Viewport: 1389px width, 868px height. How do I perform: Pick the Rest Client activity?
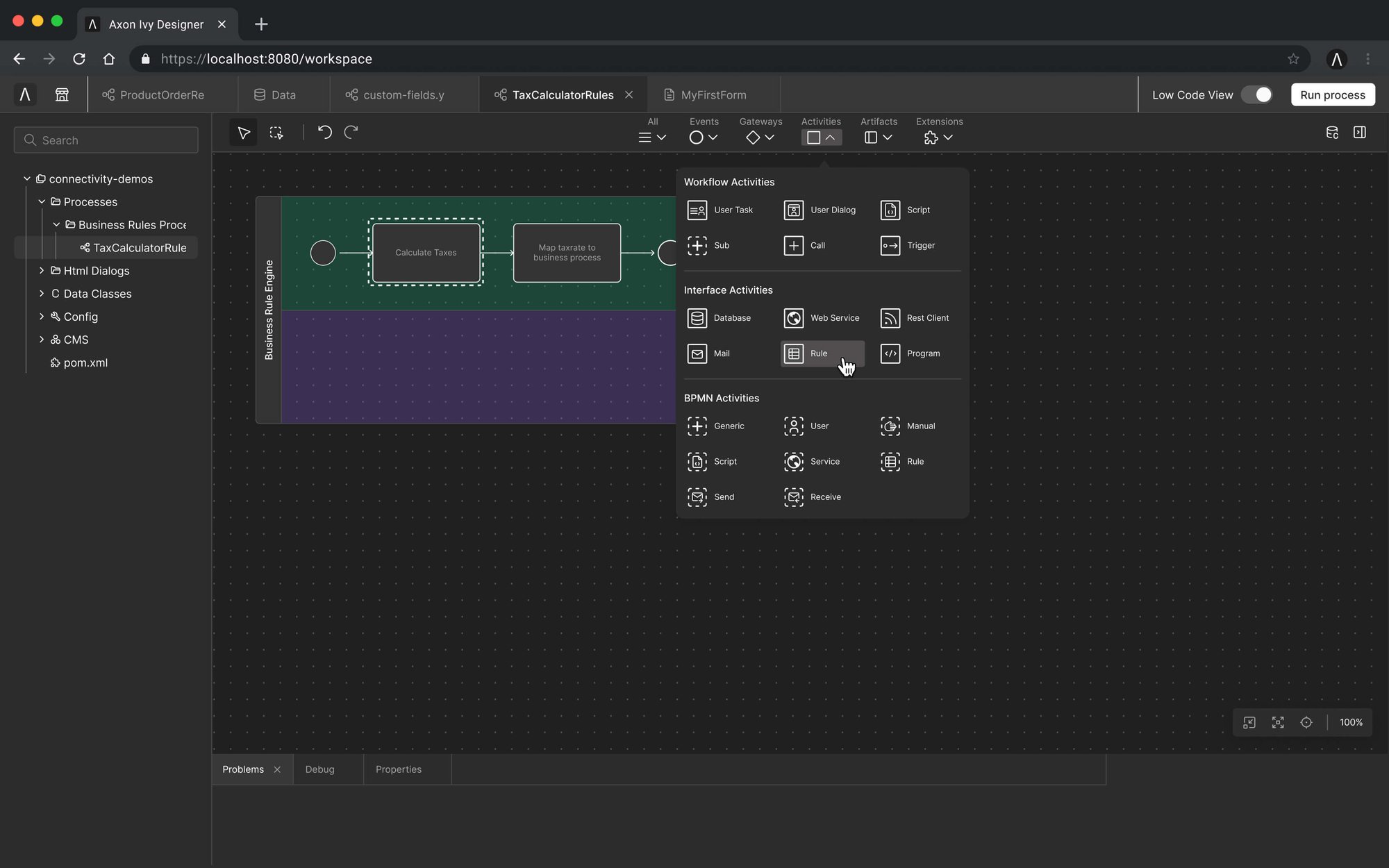[915, 318]
